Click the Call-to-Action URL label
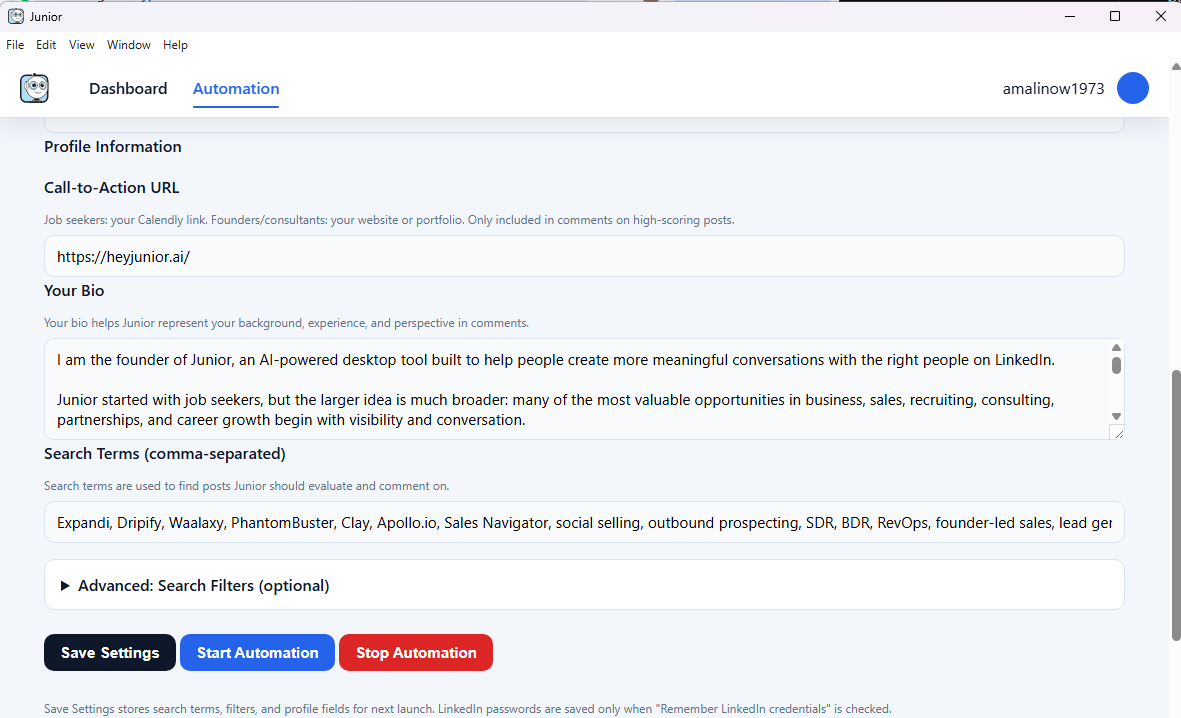The image size is (1181, 718). [x=111, y=188]
